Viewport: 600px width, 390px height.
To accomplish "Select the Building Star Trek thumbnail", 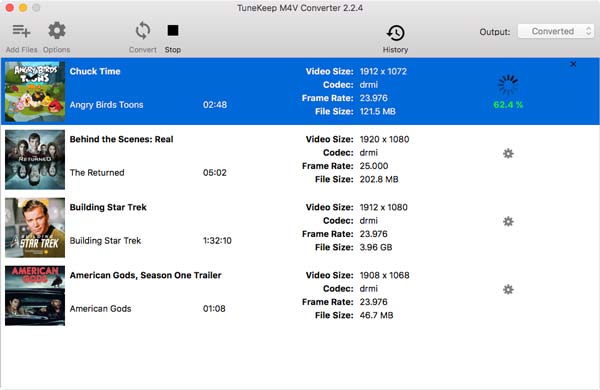I will (x=35, y=227).
